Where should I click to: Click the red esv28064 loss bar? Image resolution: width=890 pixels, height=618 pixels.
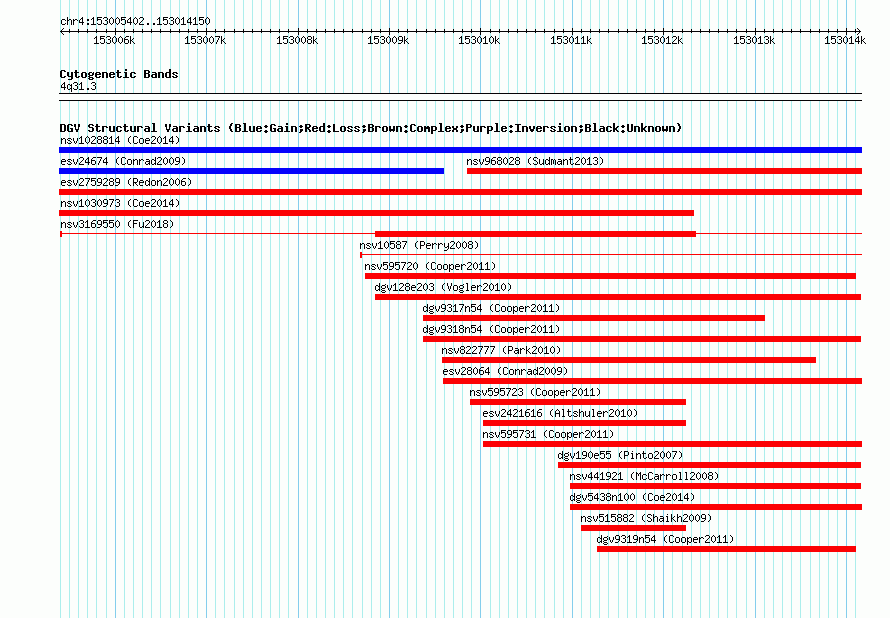coord(653,381)
